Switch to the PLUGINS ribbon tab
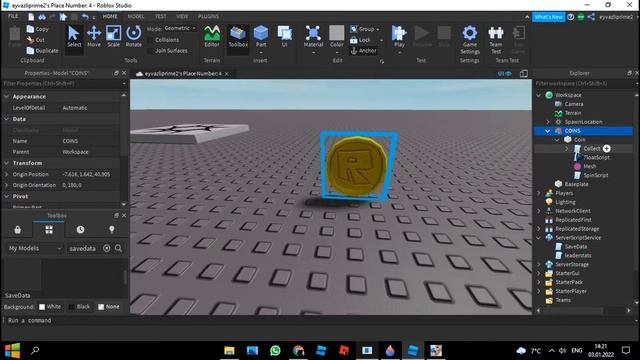640x360 pixels. pyautogui.click(x=208, y=16)
